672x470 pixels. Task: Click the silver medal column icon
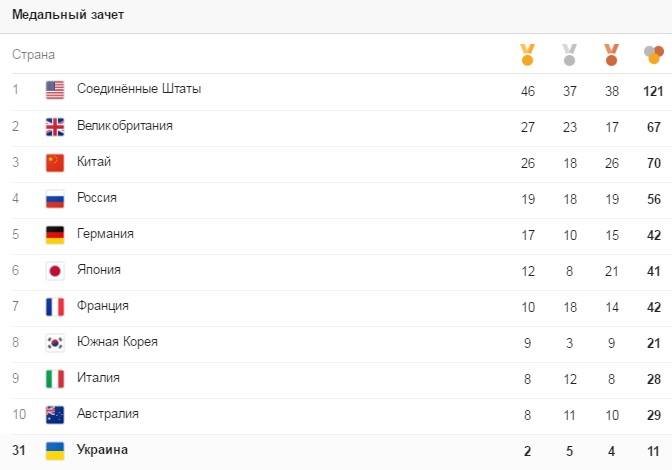tap(569, 54)
